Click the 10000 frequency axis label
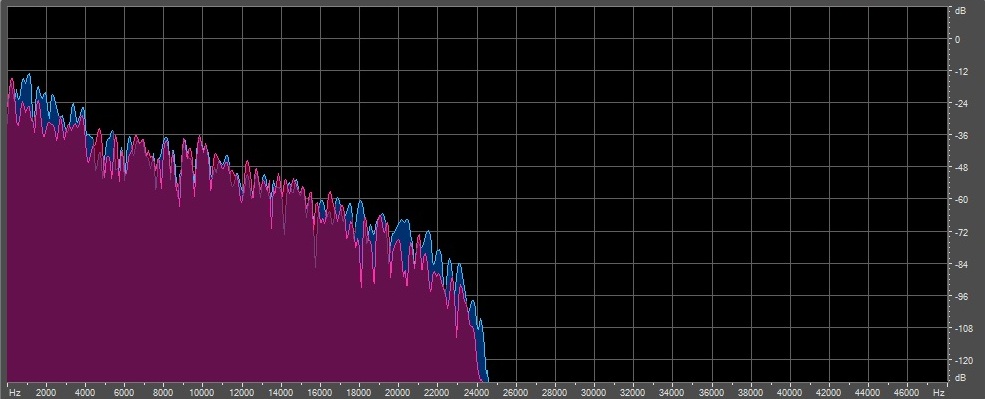 (202, 393)
